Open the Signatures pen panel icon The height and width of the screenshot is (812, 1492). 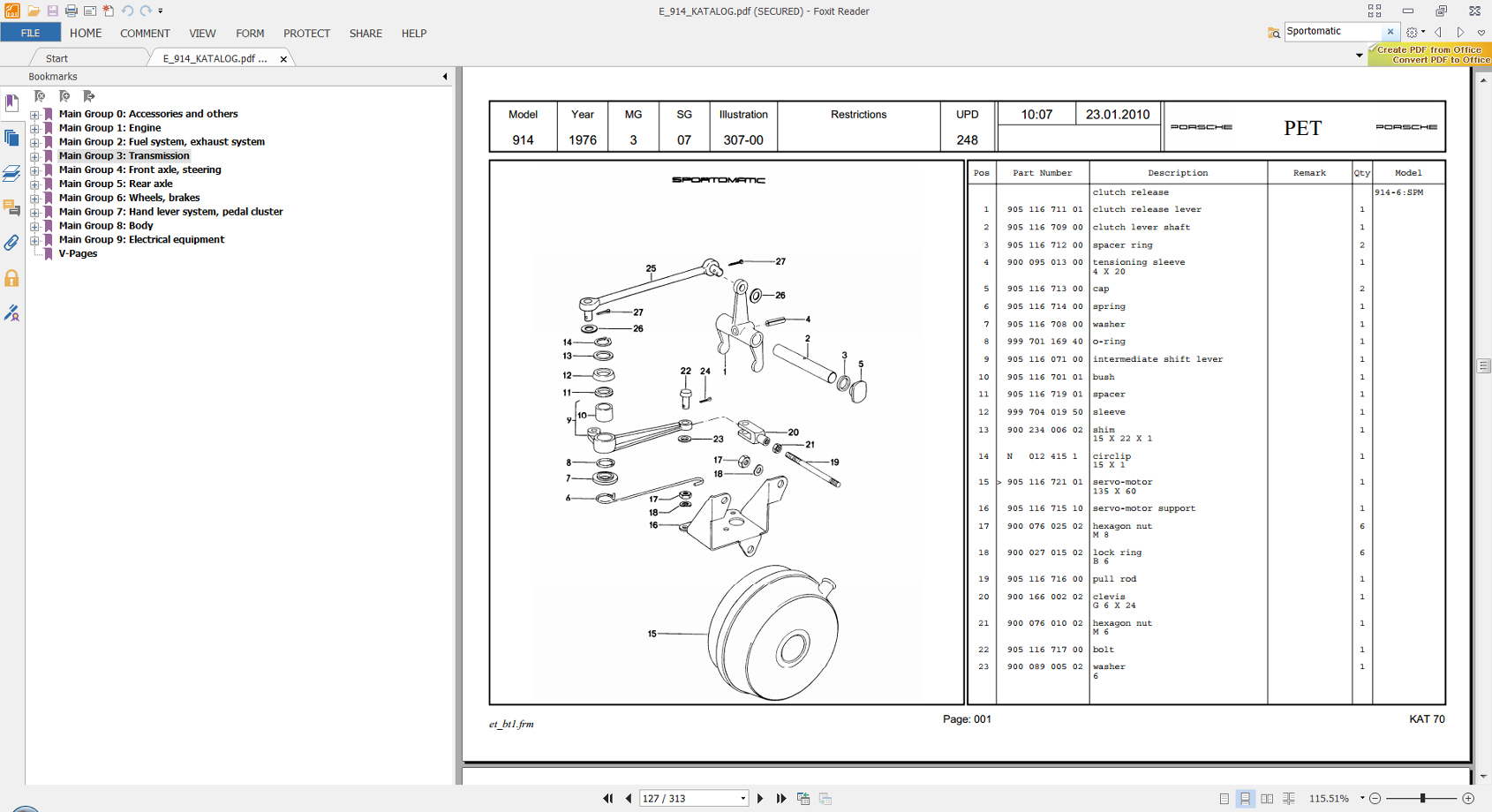[x=11, y=312]
